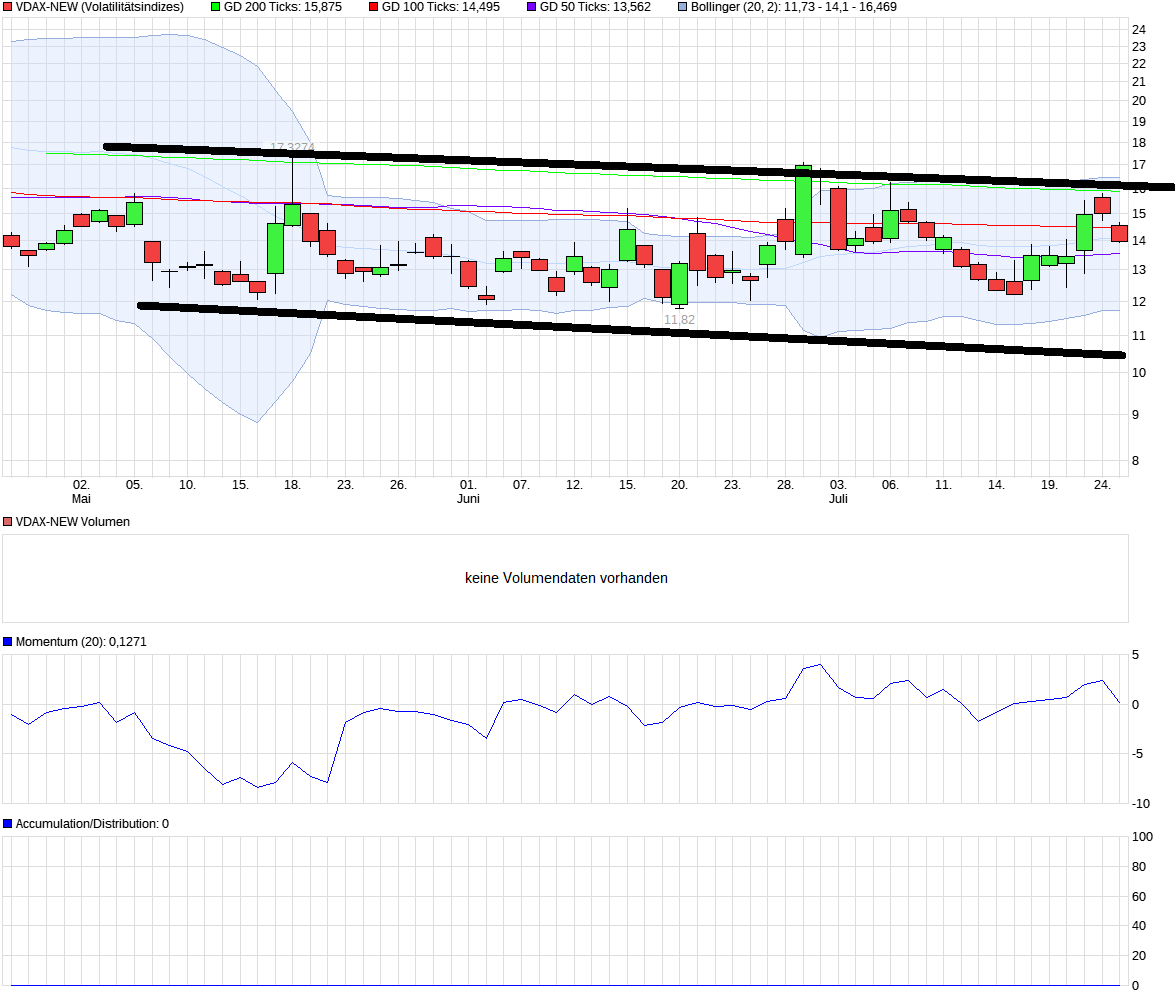Click the green candle at 18. Mai
The width and height of the screenshot is (1175, 997).
[x=292, y=214]
